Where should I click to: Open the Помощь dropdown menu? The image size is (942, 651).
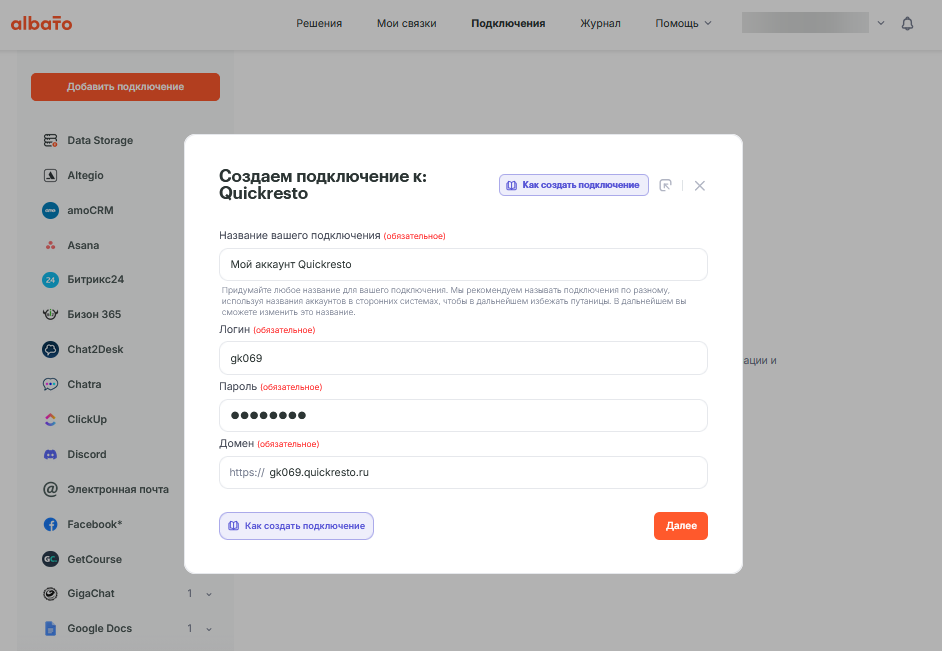pyautogui.click(x=683, y=23)
